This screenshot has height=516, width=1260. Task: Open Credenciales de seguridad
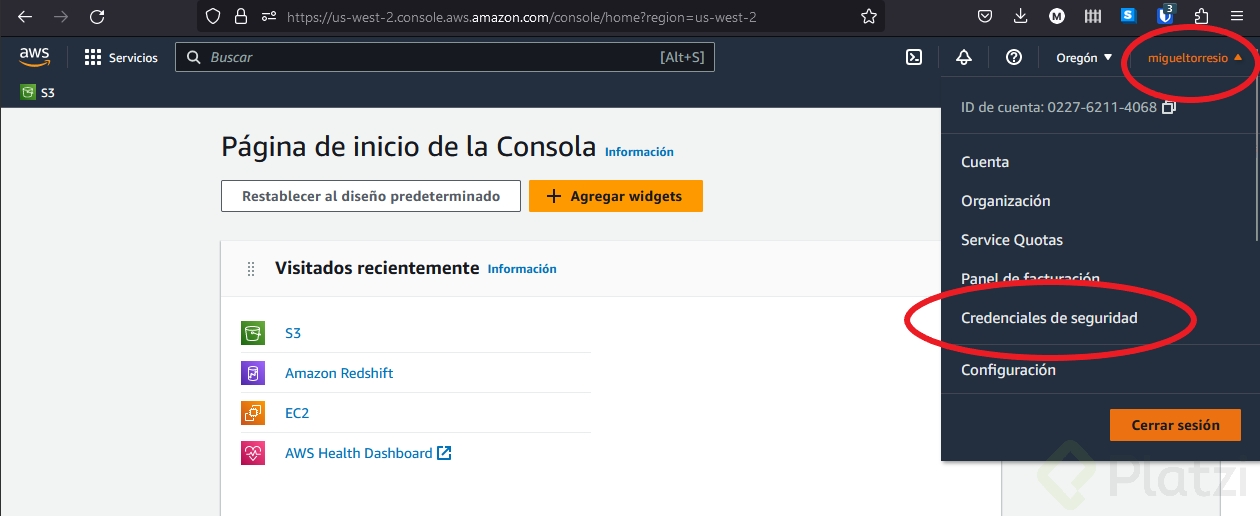click(1049, 318)
